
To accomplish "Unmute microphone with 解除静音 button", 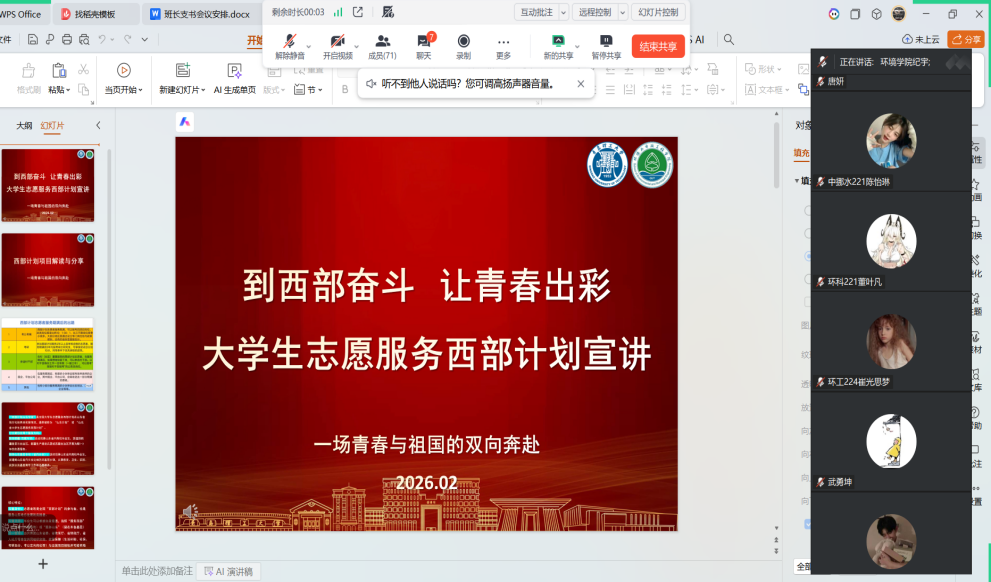I will pos(289,46).
